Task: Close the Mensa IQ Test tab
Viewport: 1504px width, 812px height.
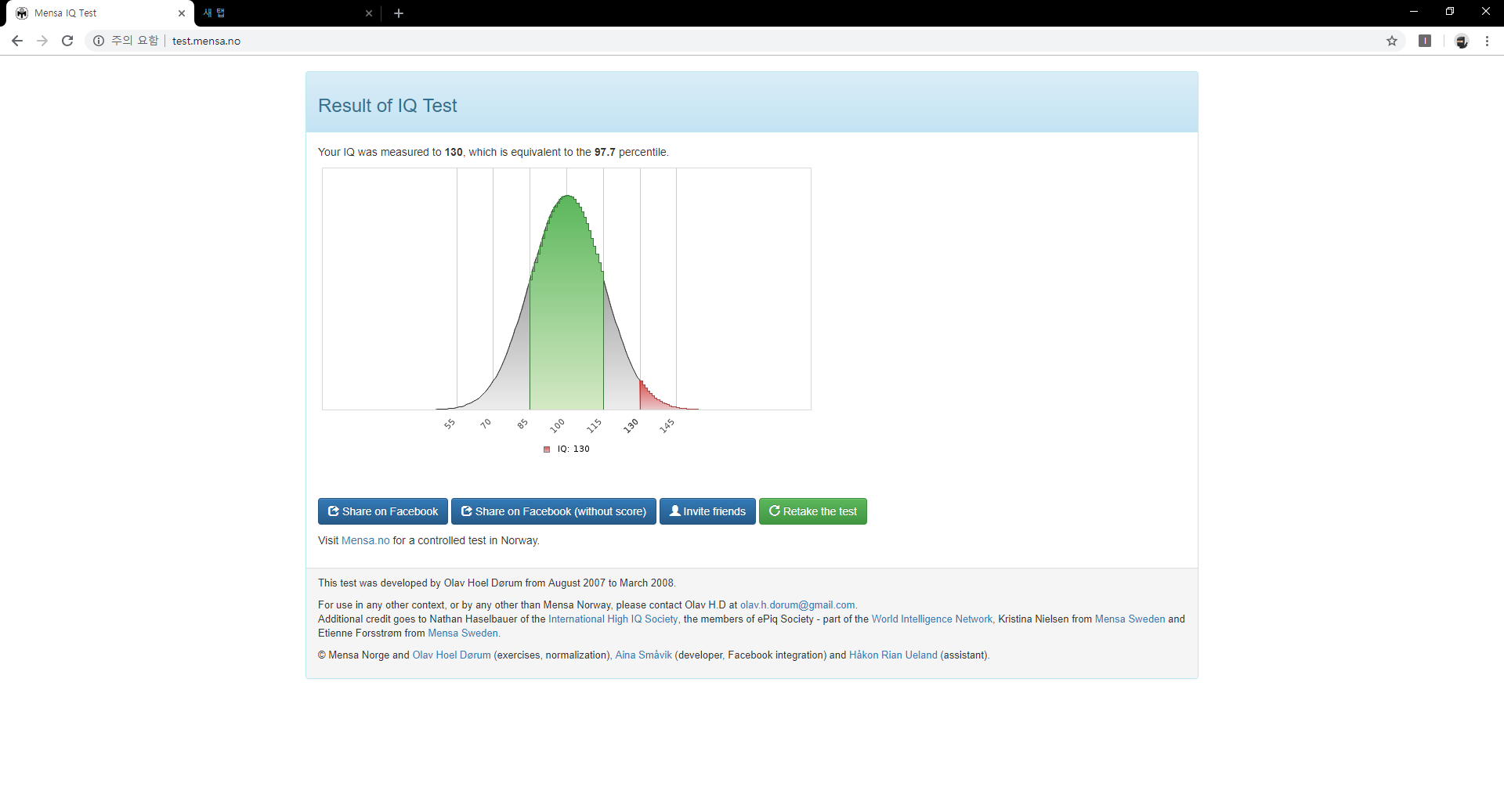Action: click(182, 13)
